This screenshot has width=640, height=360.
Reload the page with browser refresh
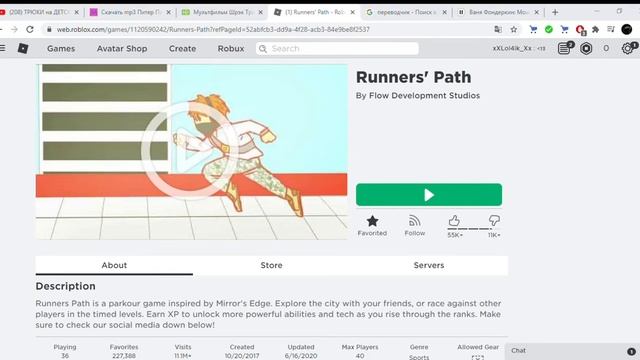pos(30,29)
